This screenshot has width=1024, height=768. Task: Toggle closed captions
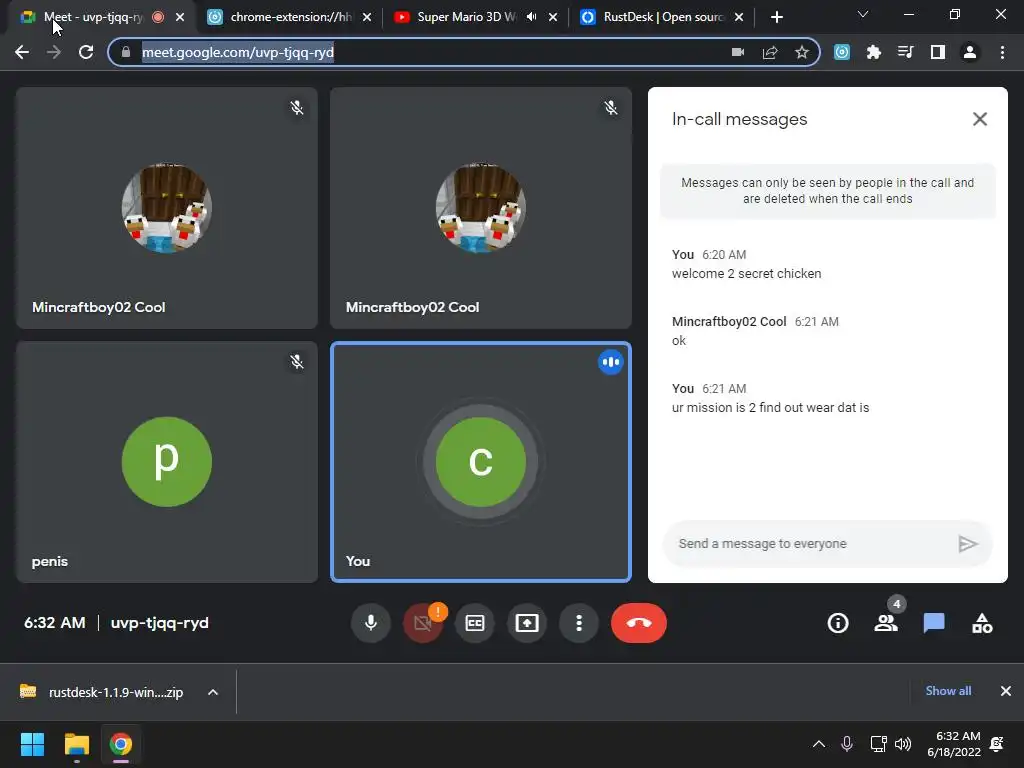coord(475,623)
